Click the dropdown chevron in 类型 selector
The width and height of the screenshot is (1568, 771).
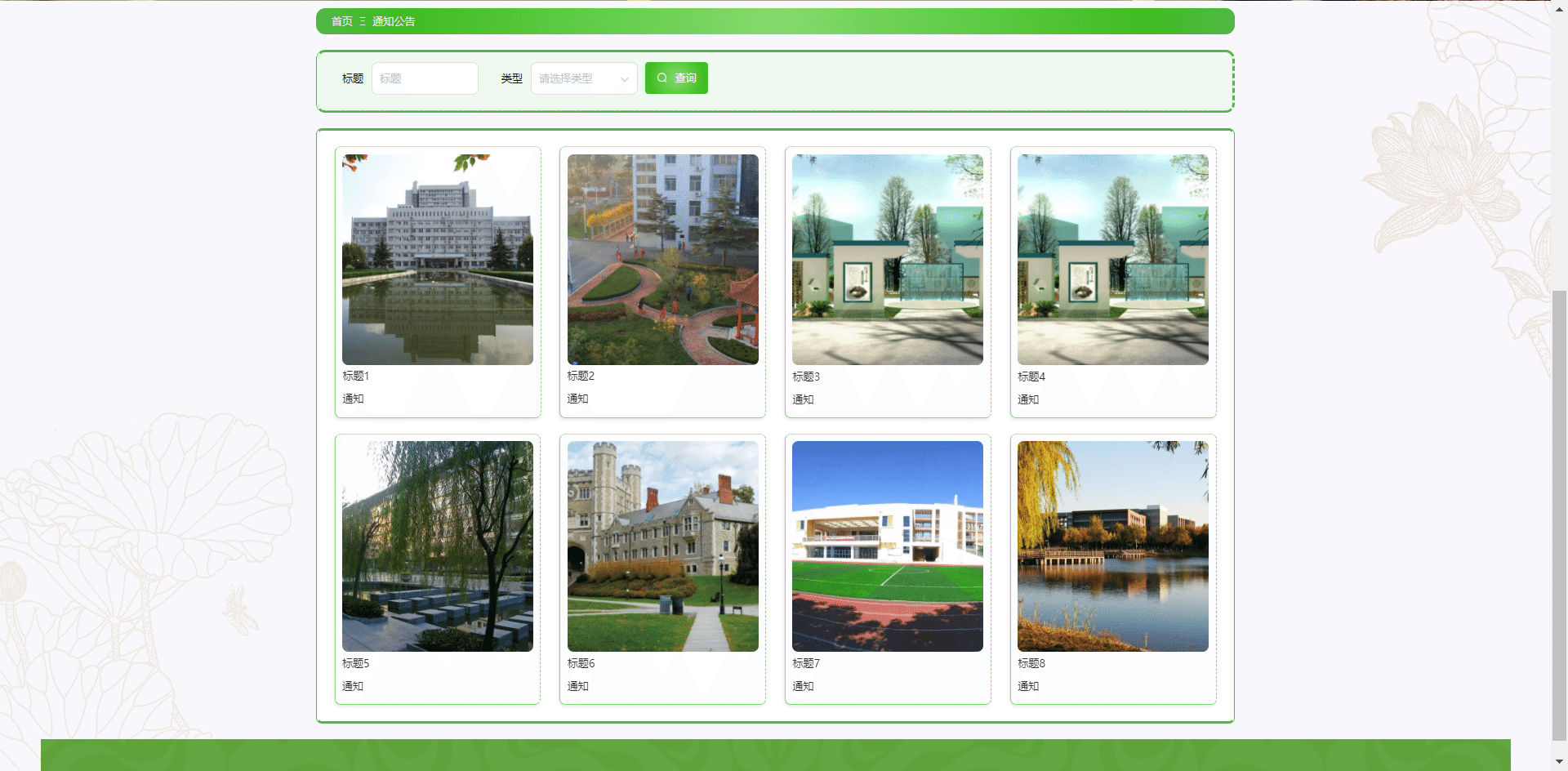click(624, 79)
